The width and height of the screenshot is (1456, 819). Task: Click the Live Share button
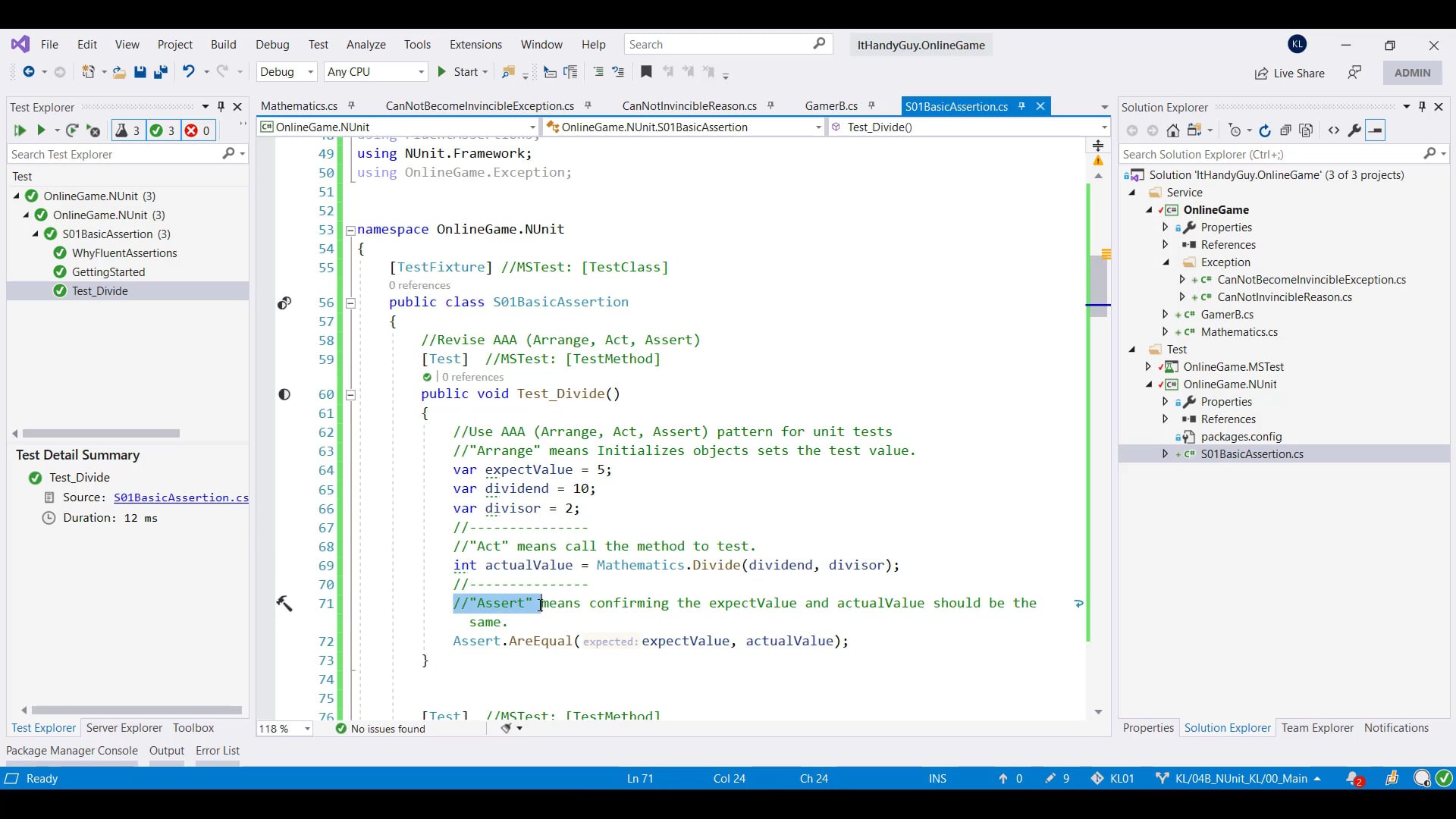click(1290, 73)
